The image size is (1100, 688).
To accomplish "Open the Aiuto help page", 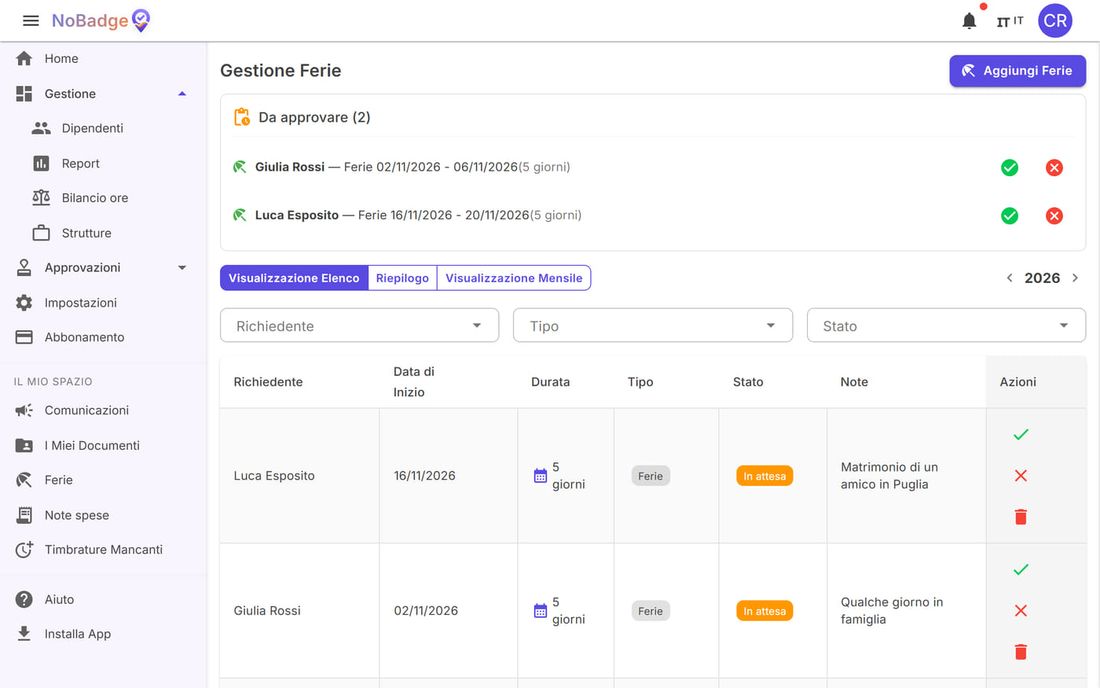I will 103,600.
